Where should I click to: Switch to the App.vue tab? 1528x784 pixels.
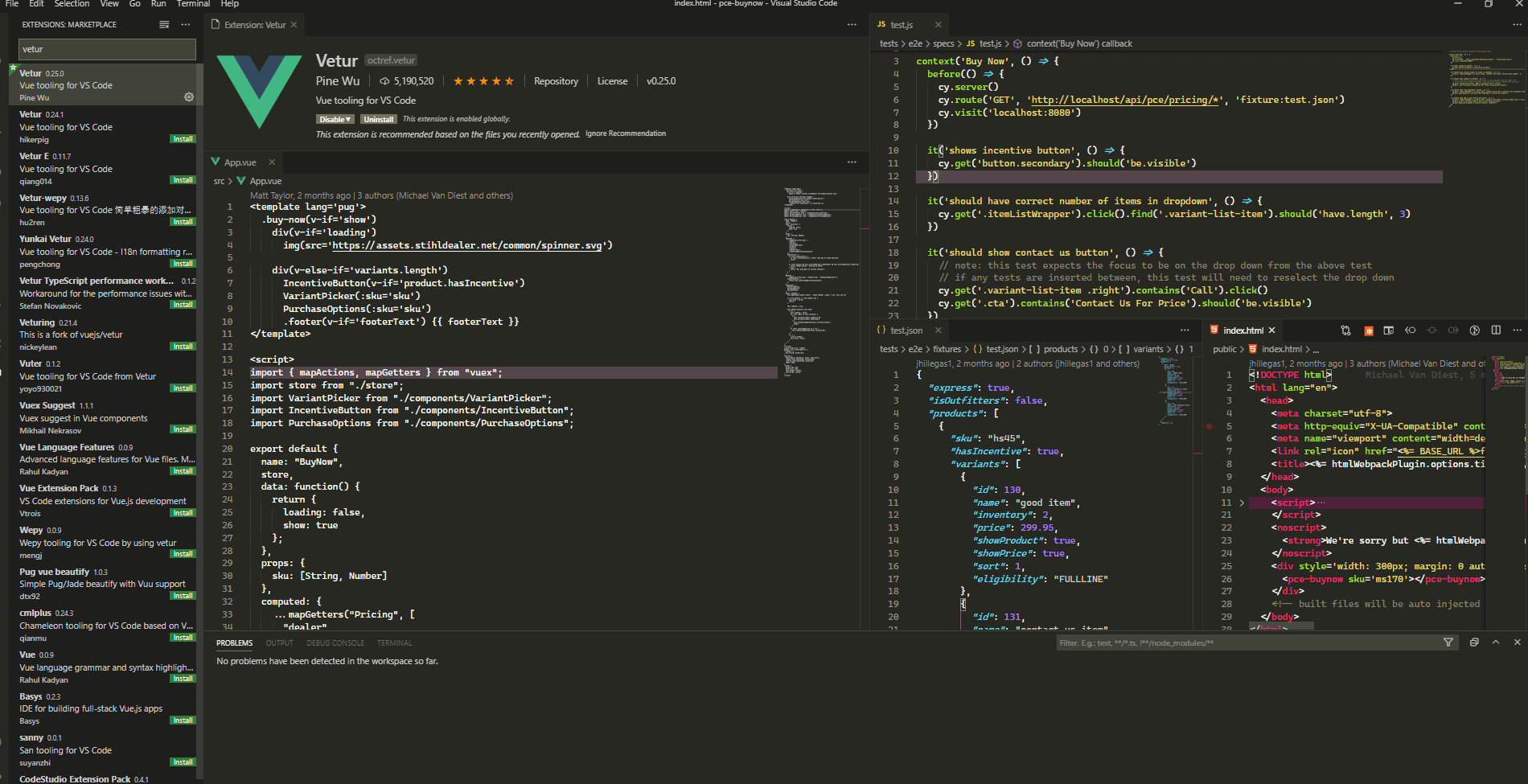coord(239,162)
